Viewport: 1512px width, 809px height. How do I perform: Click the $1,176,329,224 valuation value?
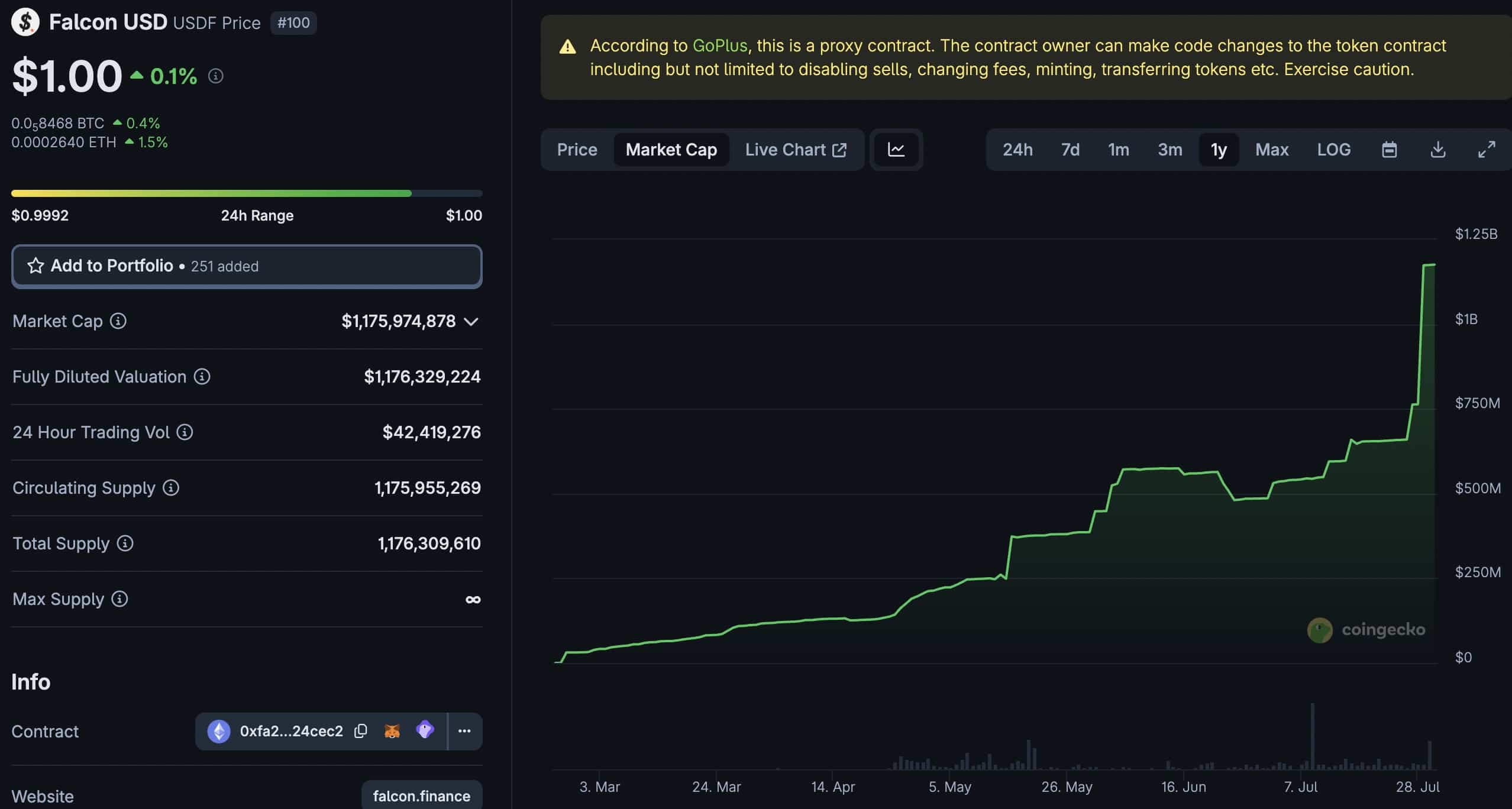(x=422, y=377)
